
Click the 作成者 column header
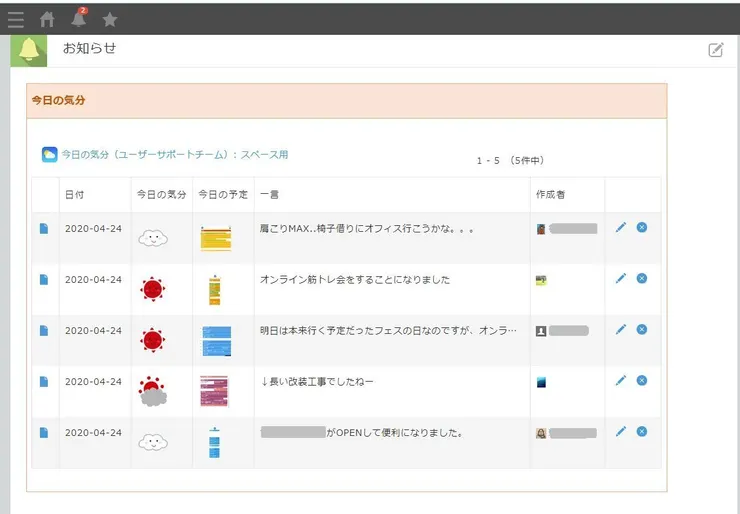coord(551,194)
